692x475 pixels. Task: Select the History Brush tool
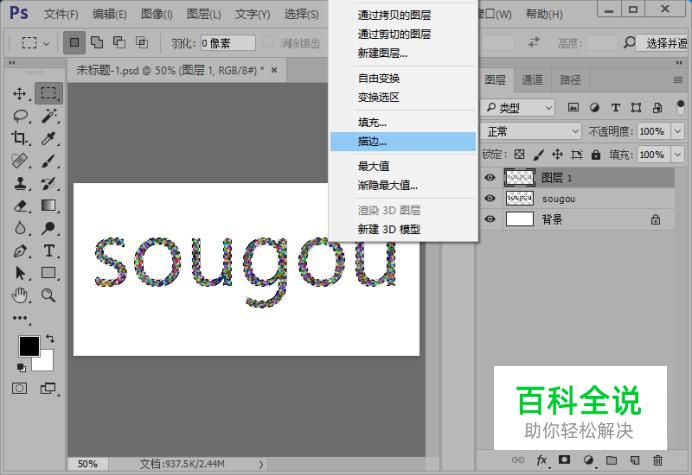click(x=49, y=183)
